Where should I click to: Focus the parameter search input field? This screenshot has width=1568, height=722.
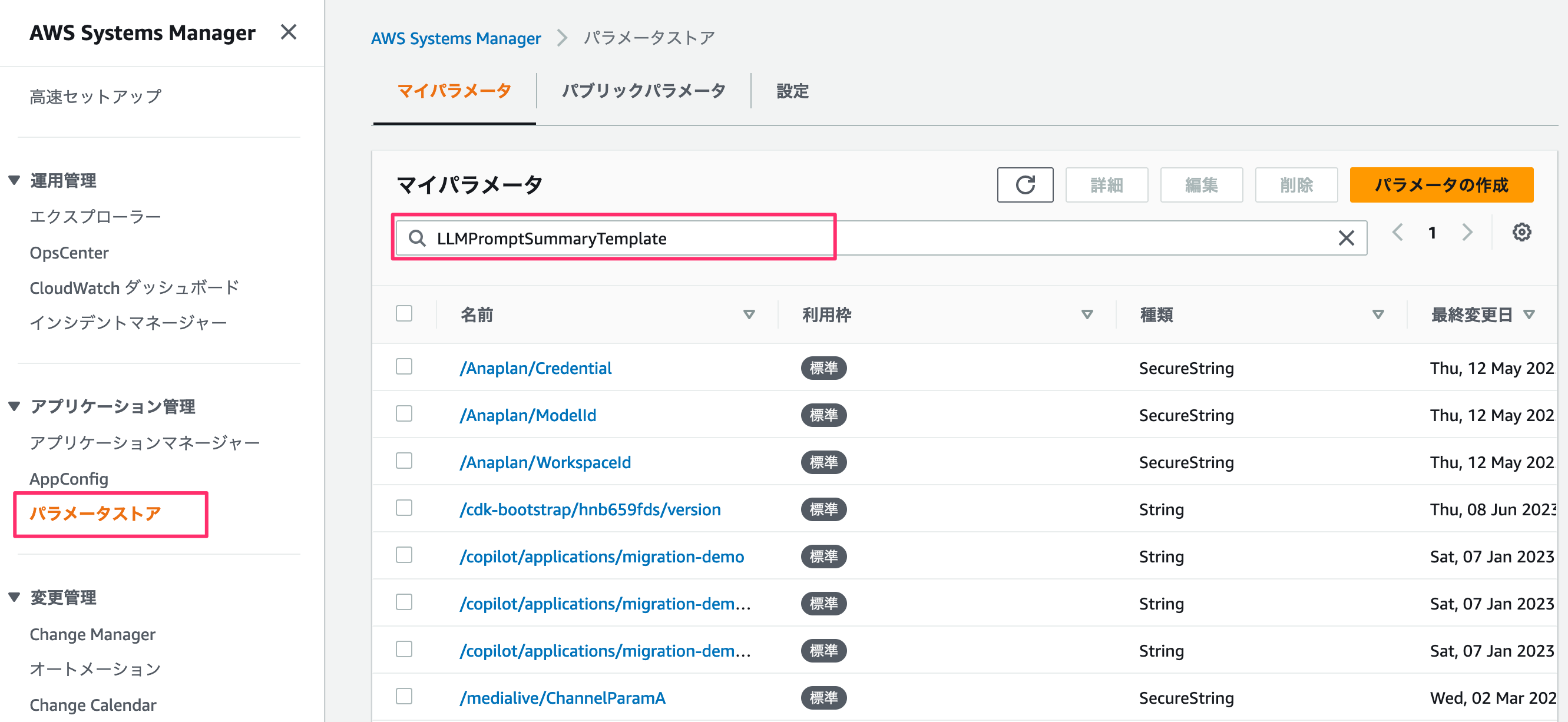pos(881,238)
